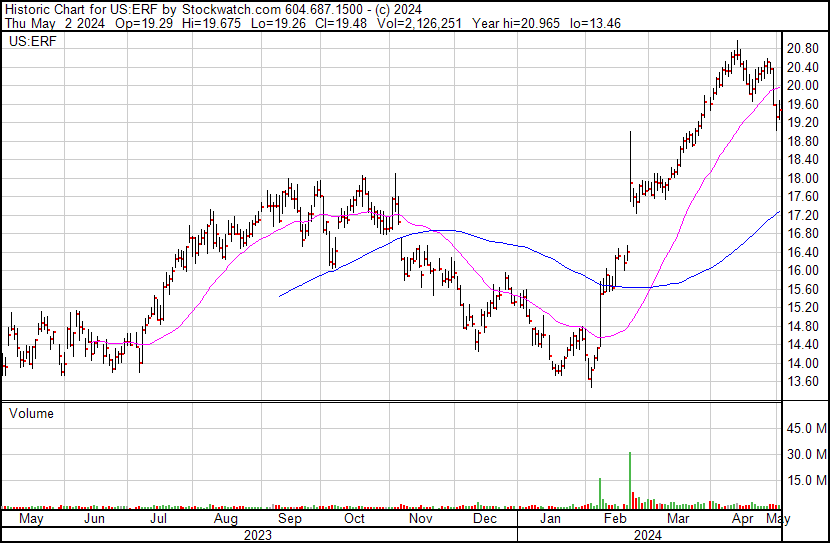Viewport: 830px width, 543px height.
Task: Click the Apr month label
Action: (x=742, y=519)
